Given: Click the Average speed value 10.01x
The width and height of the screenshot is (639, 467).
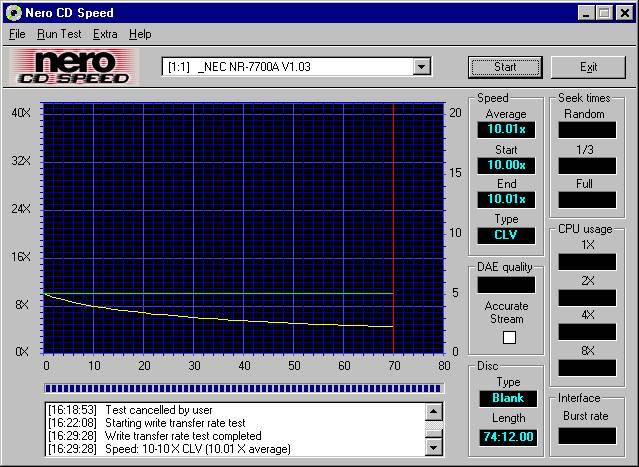Looking at the screenshot, I should coord(506,130).
